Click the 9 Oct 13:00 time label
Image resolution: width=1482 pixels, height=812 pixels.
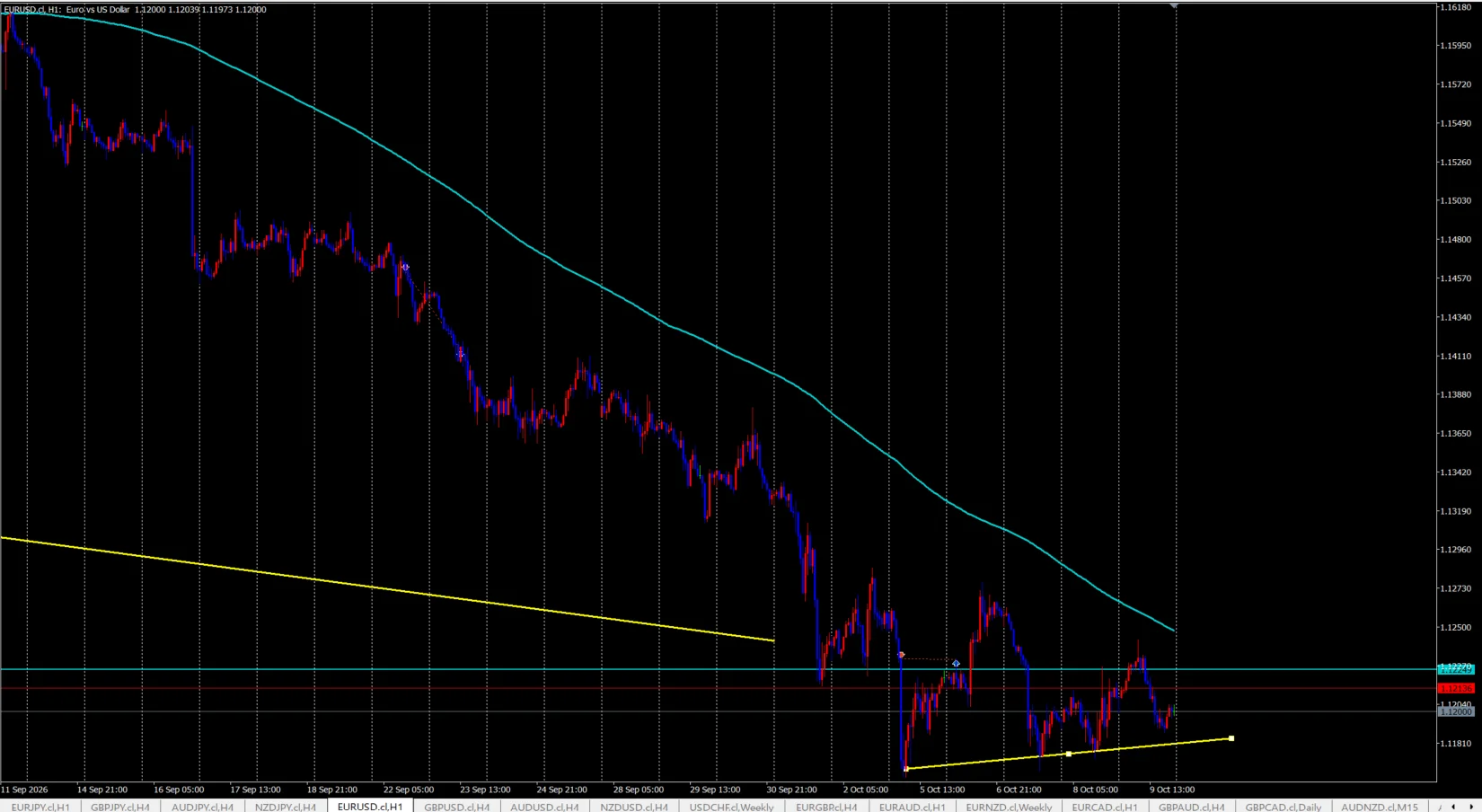coord(1172,790)
